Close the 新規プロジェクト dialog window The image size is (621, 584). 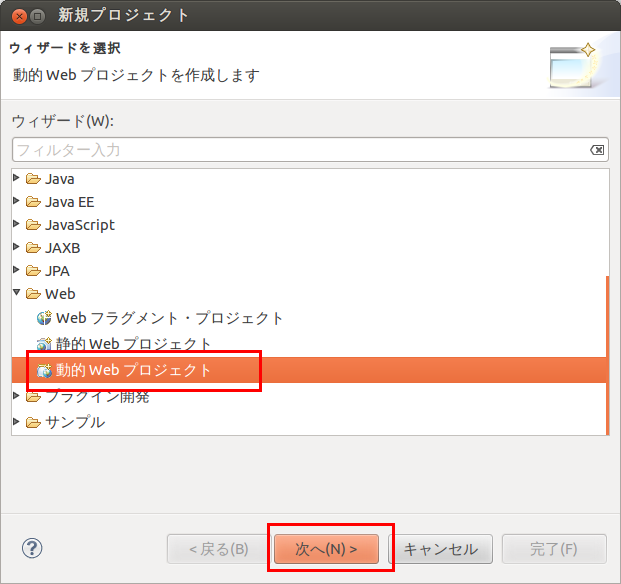pyautogui.click(x=19, y=16)
